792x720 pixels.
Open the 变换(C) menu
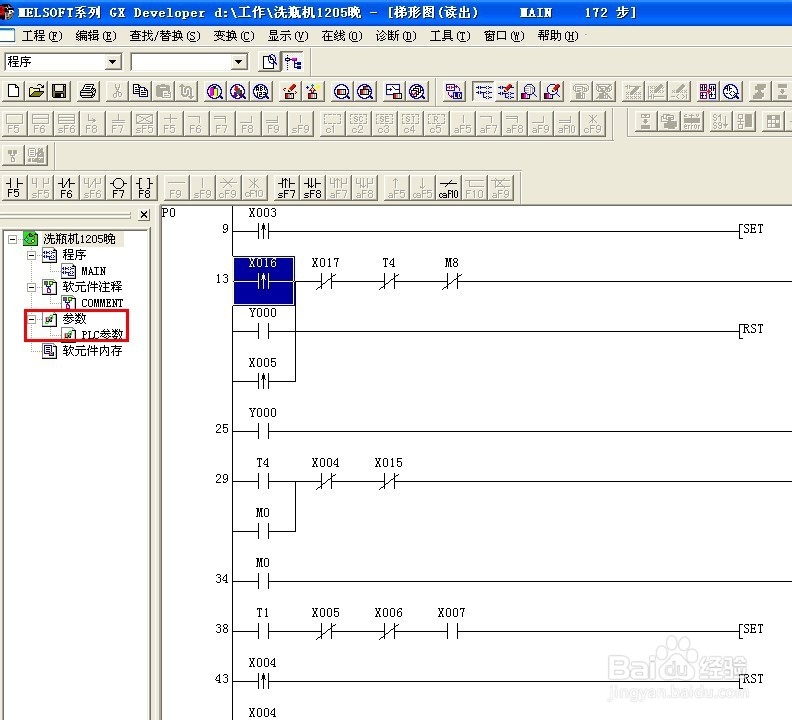click(x=234, y=36)
